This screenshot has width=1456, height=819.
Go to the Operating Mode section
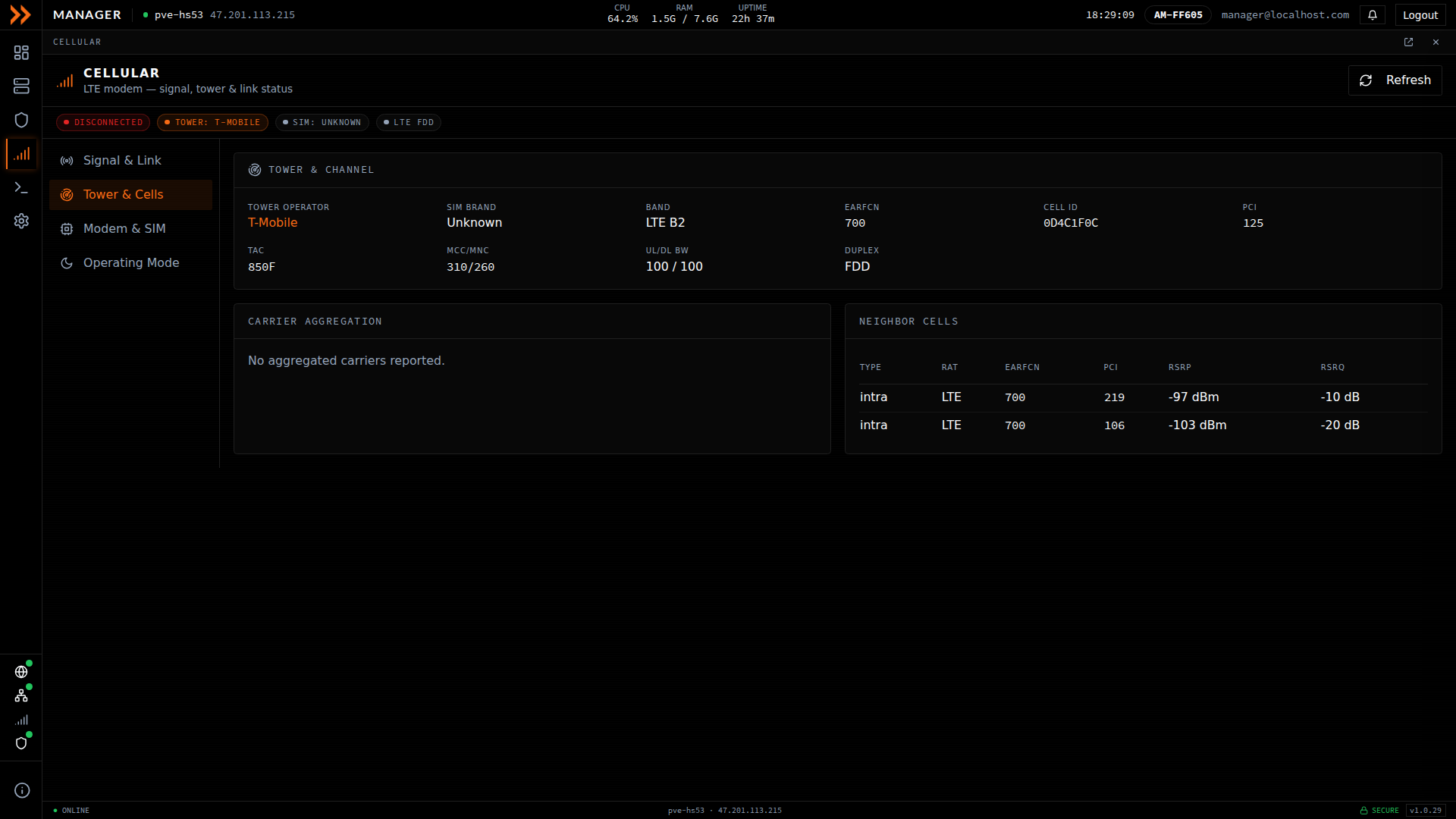pos(130,263)
